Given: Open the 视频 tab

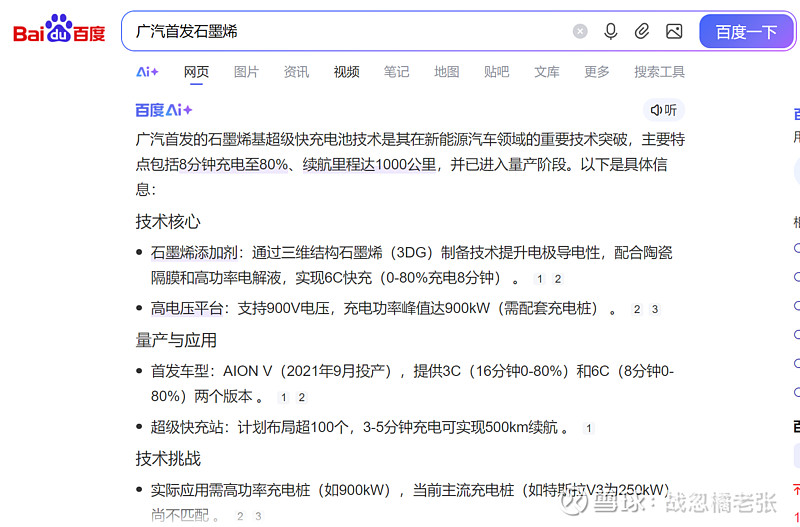Looking at the screenshot, I should (346, 72).
